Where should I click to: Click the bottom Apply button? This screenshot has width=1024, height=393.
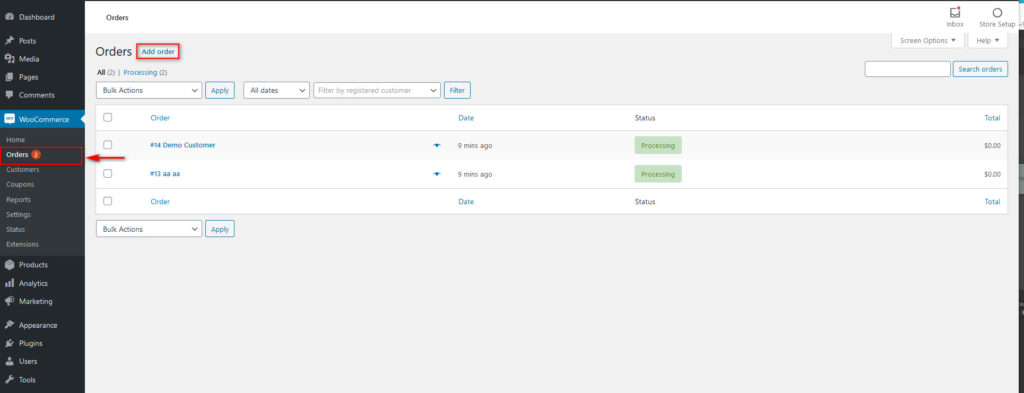tap(220, 228)
